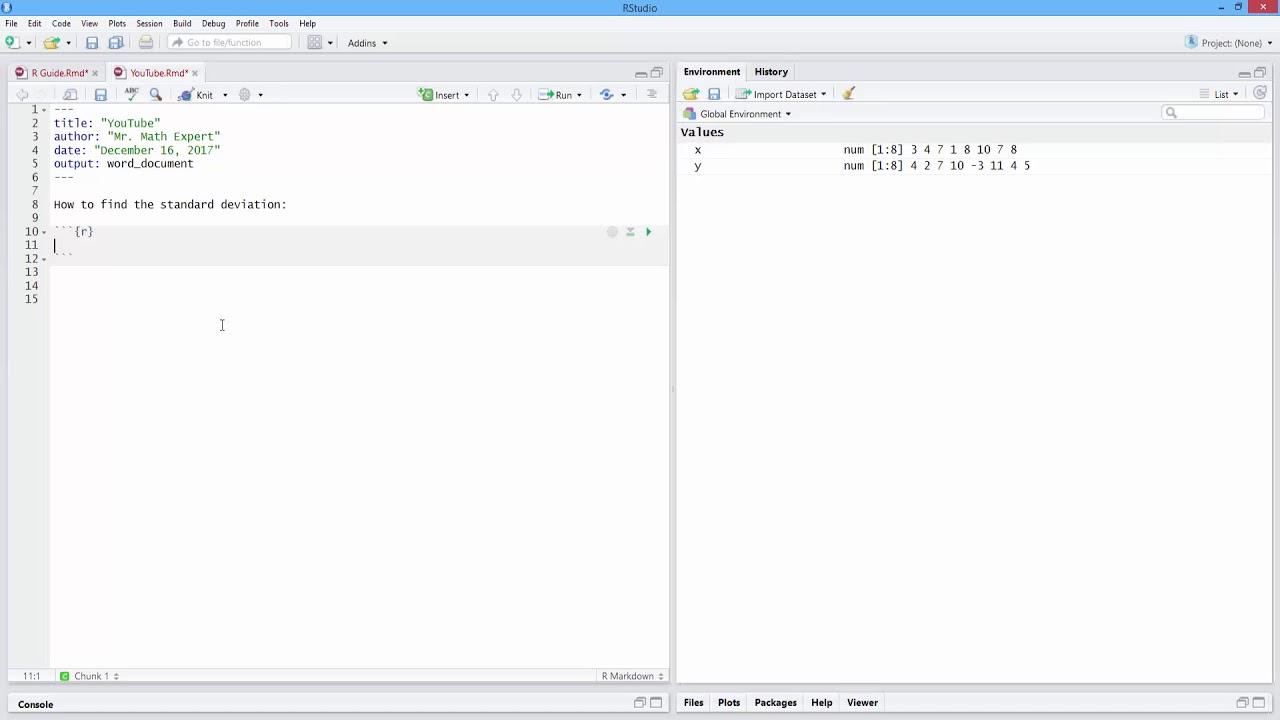Open the Addins dropdown
The height and width of the screenshot is (720, 1280).
pos(367,43)
